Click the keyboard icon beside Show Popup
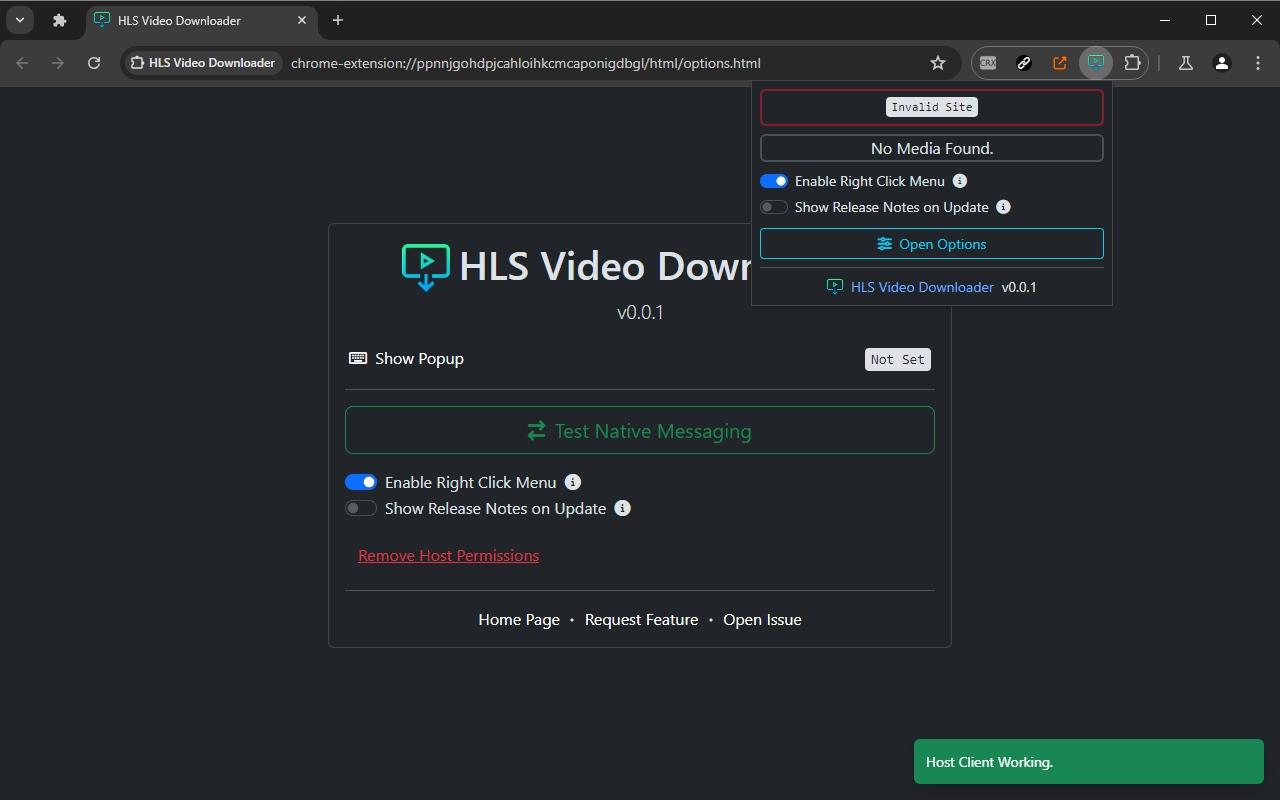The width and height of the screenshot is (1280, 800). tap(356, 358)
